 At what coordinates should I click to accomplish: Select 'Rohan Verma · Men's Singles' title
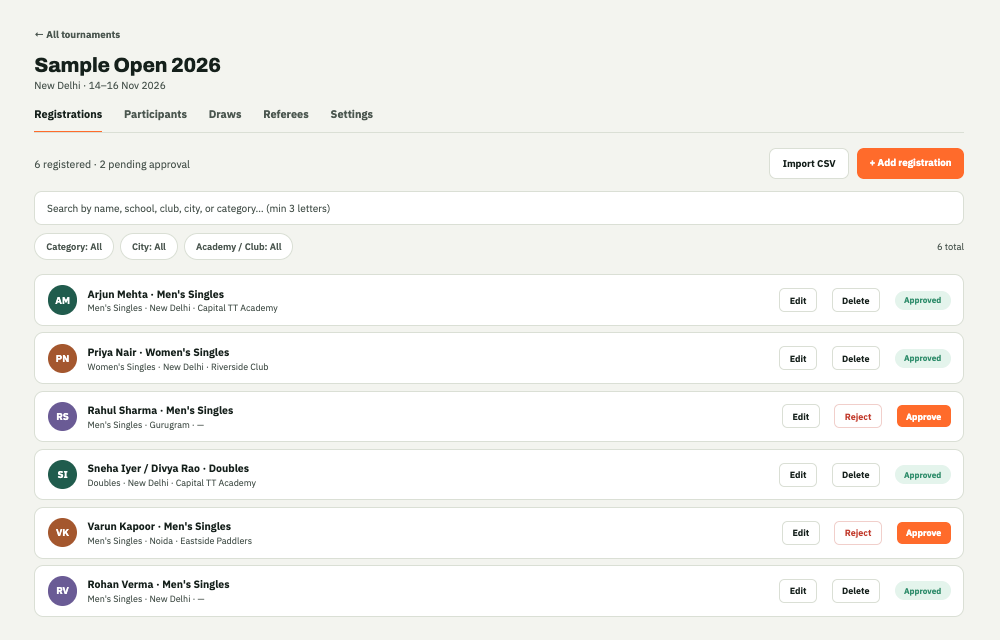(x=158, y=584)
